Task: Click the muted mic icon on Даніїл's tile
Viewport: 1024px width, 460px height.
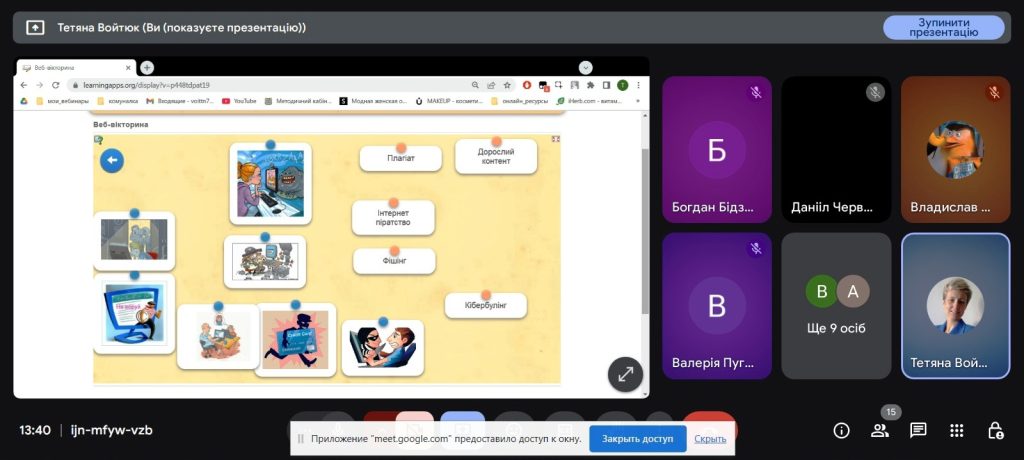Action: [875, 92]
